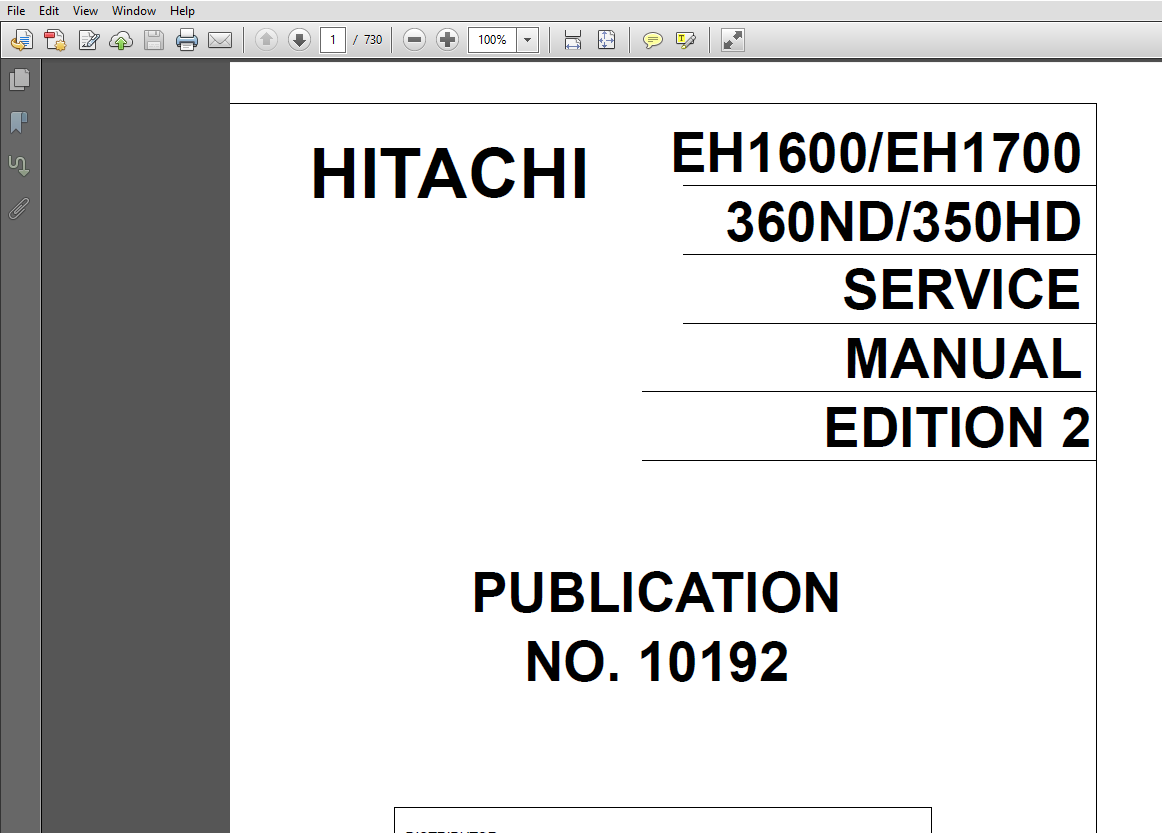The height and width of the screenshot is (833, 1162).
Task: Open the Help menu
Action: pyautogui.click(x=182, y=10)
